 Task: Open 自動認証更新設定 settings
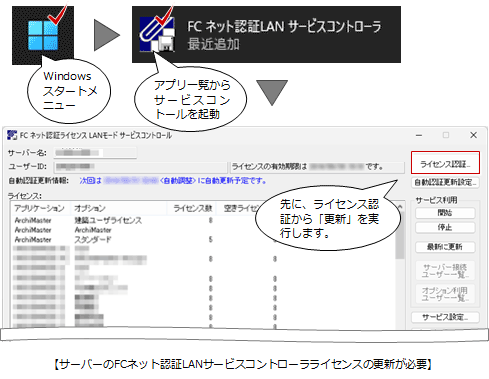pyautogui.click(x=445, y=182)
